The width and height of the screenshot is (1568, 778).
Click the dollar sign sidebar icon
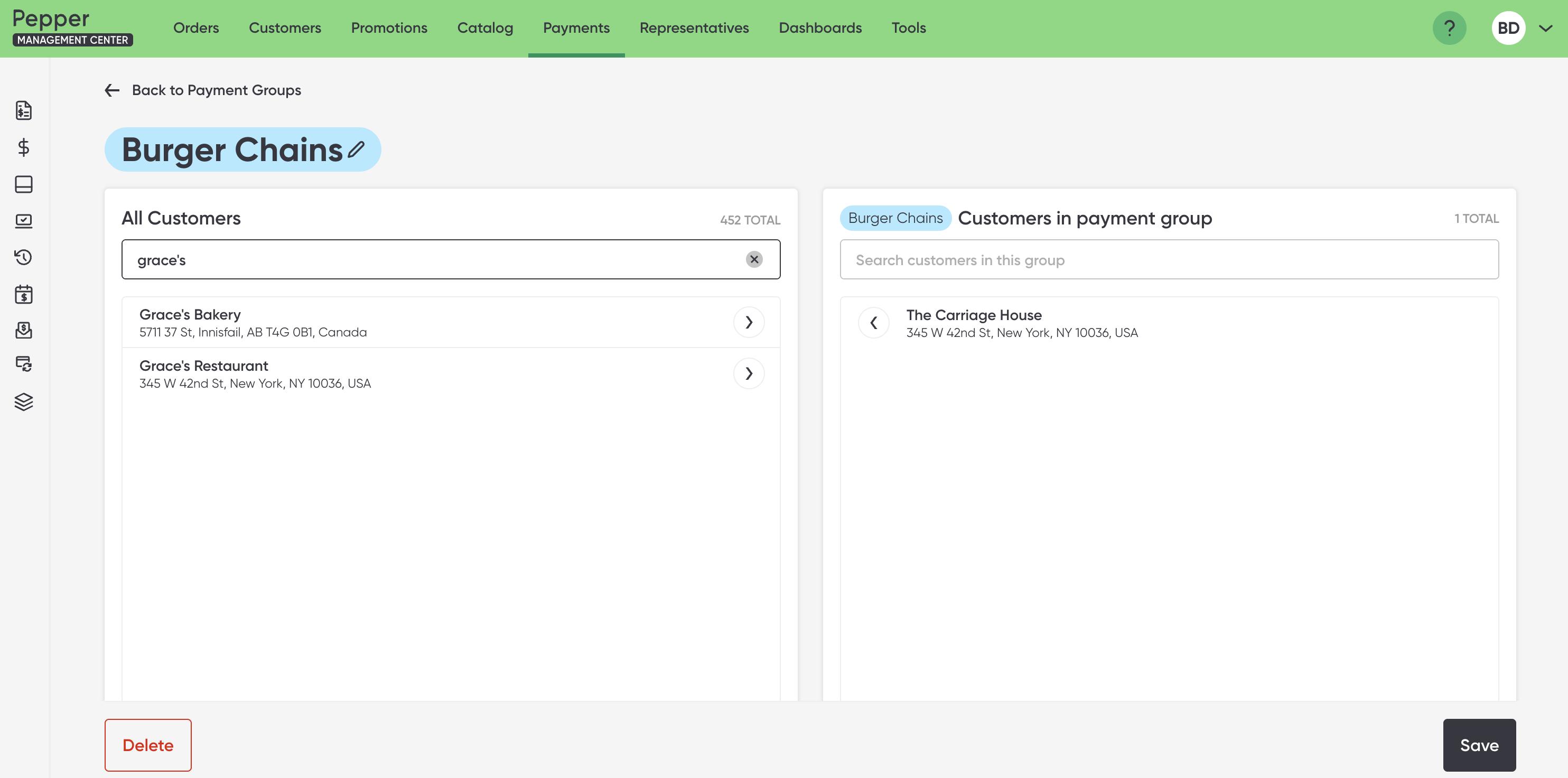[24, 147]
